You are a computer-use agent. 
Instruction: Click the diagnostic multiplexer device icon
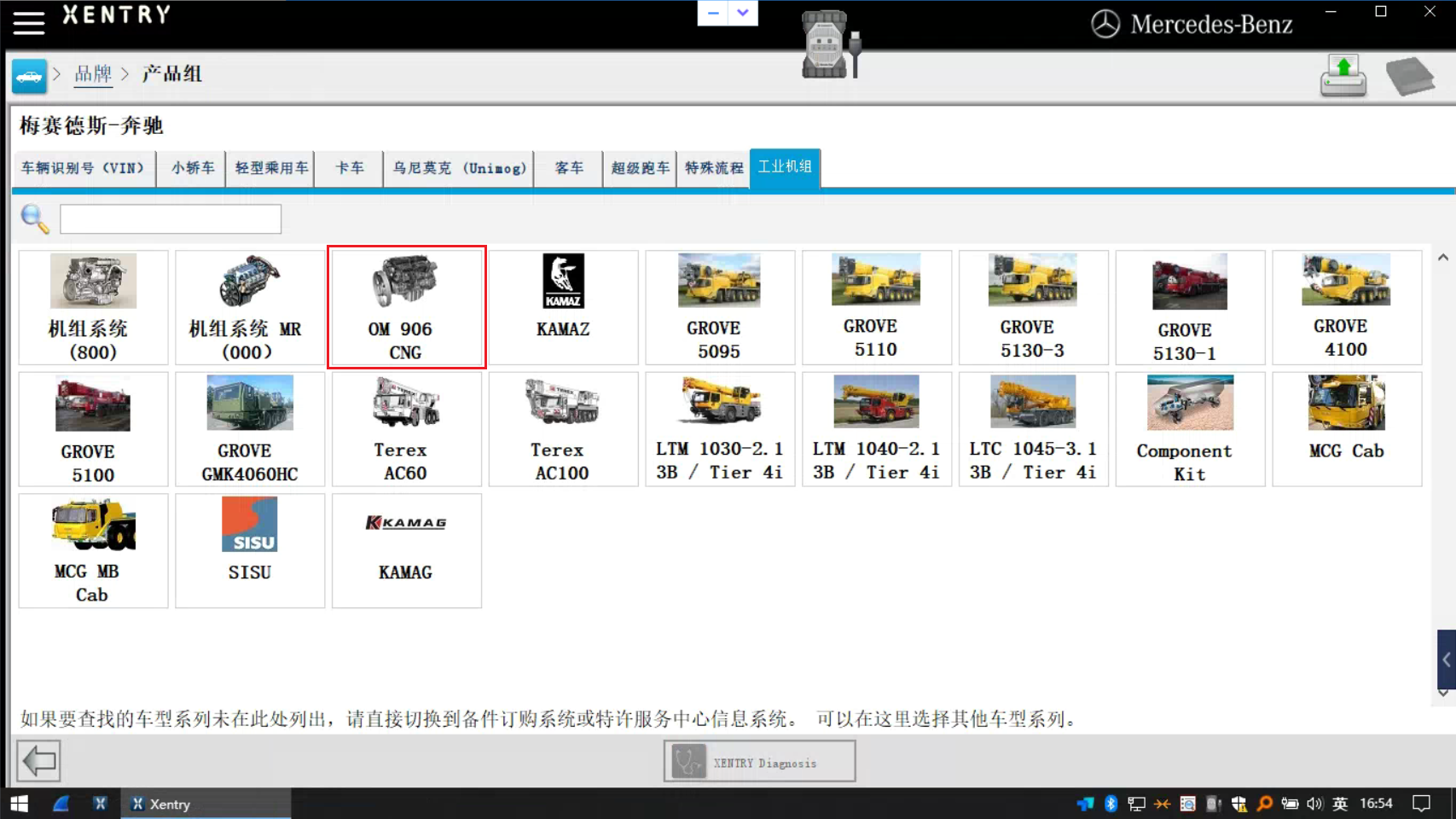click(x=831, y=44)
